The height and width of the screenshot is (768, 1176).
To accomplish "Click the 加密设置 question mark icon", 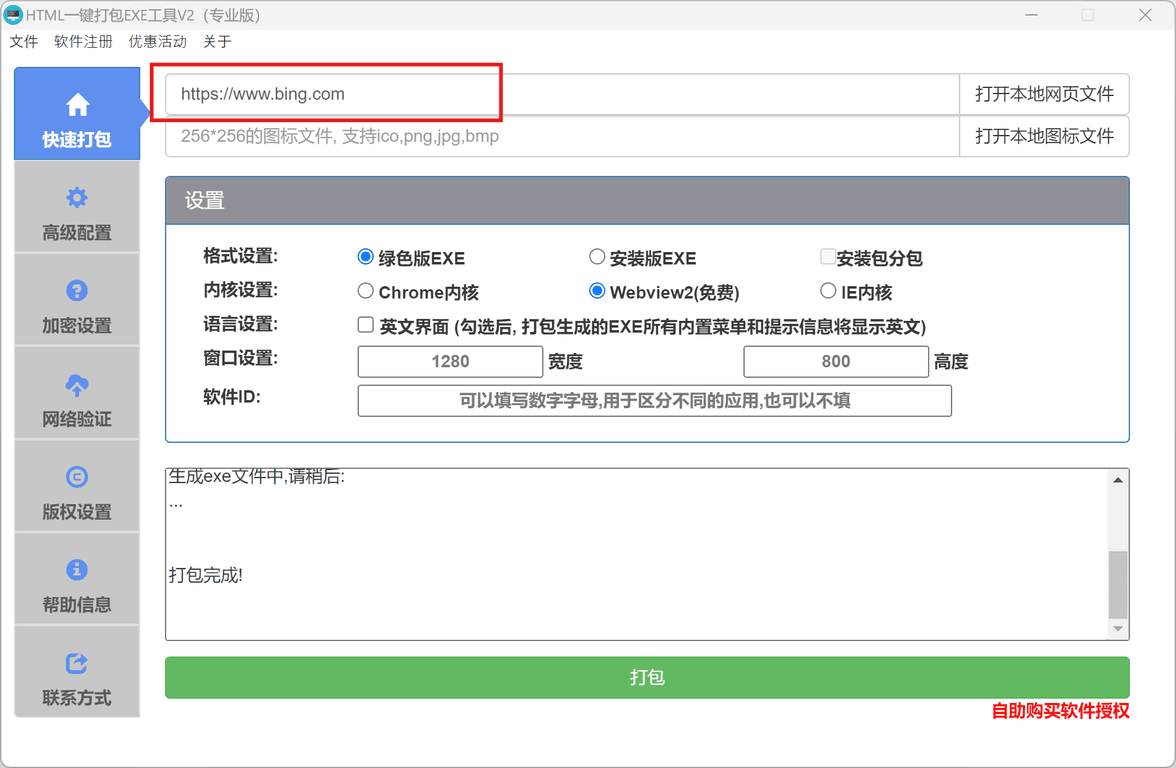I will (77, 291).
